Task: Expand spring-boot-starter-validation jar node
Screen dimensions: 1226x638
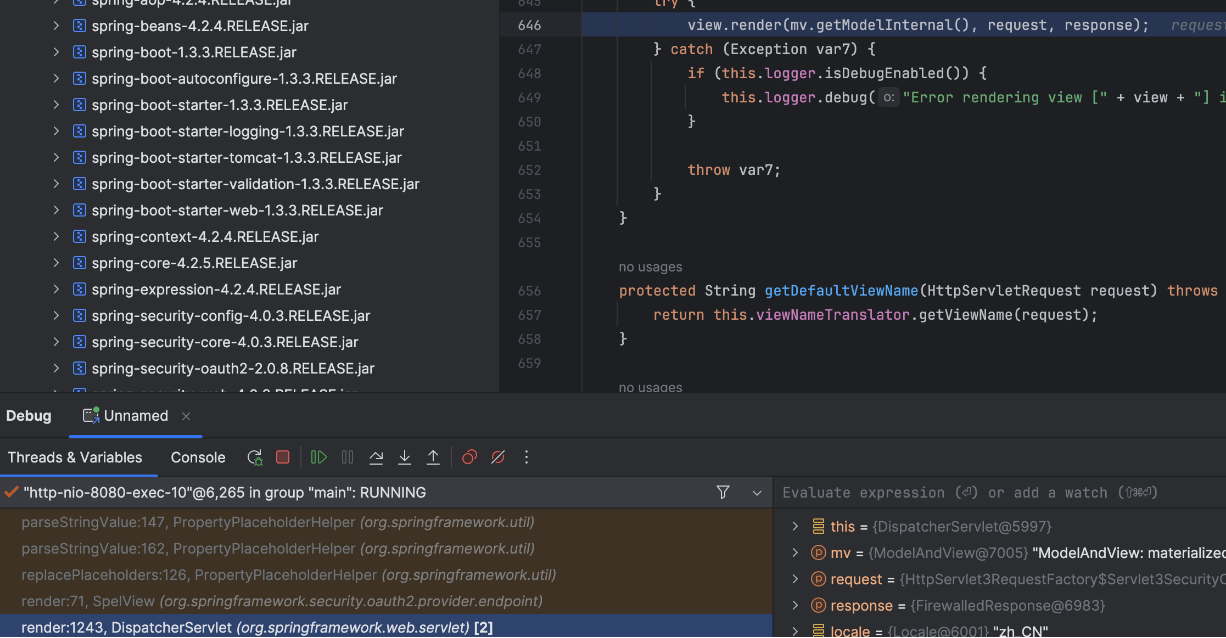Action: click(56, 184)
